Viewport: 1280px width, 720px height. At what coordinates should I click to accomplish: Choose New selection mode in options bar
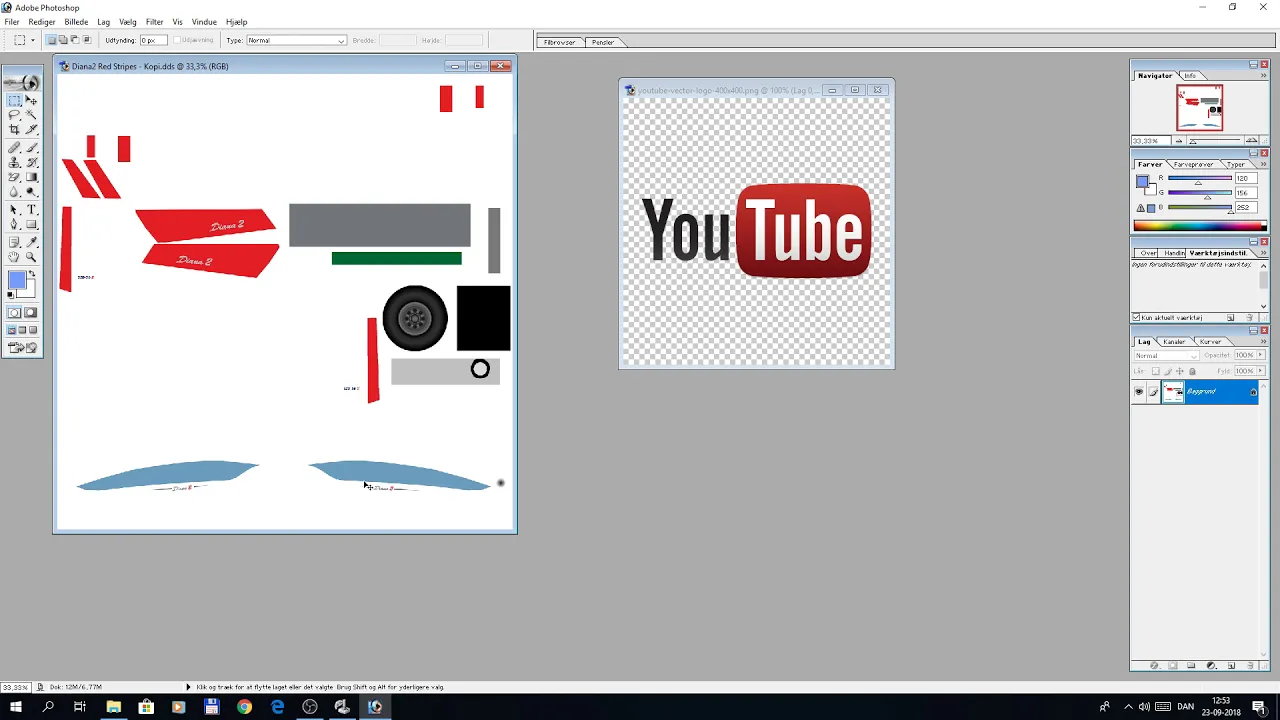[51, 40]
